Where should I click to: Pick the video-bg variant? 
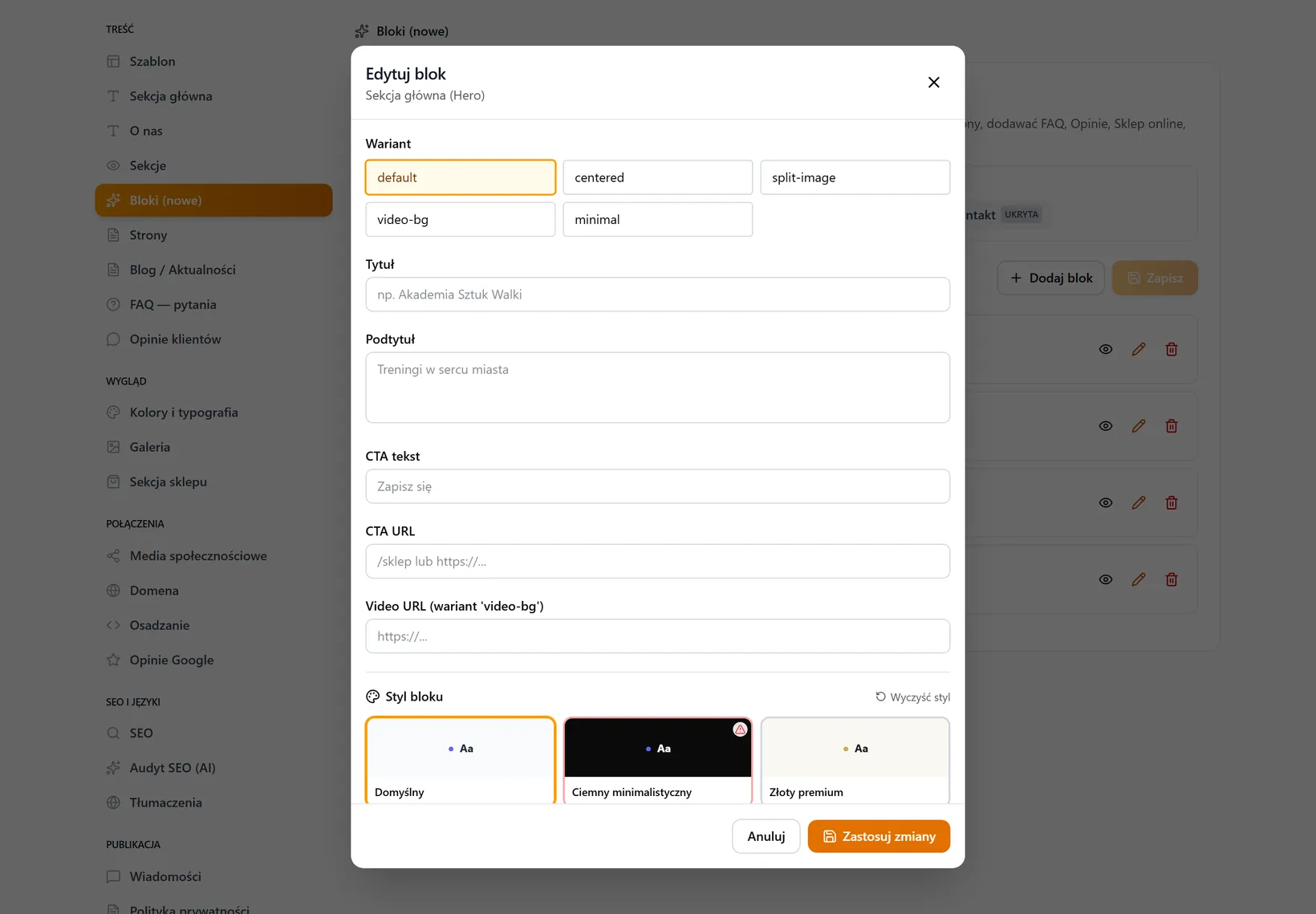461,219
